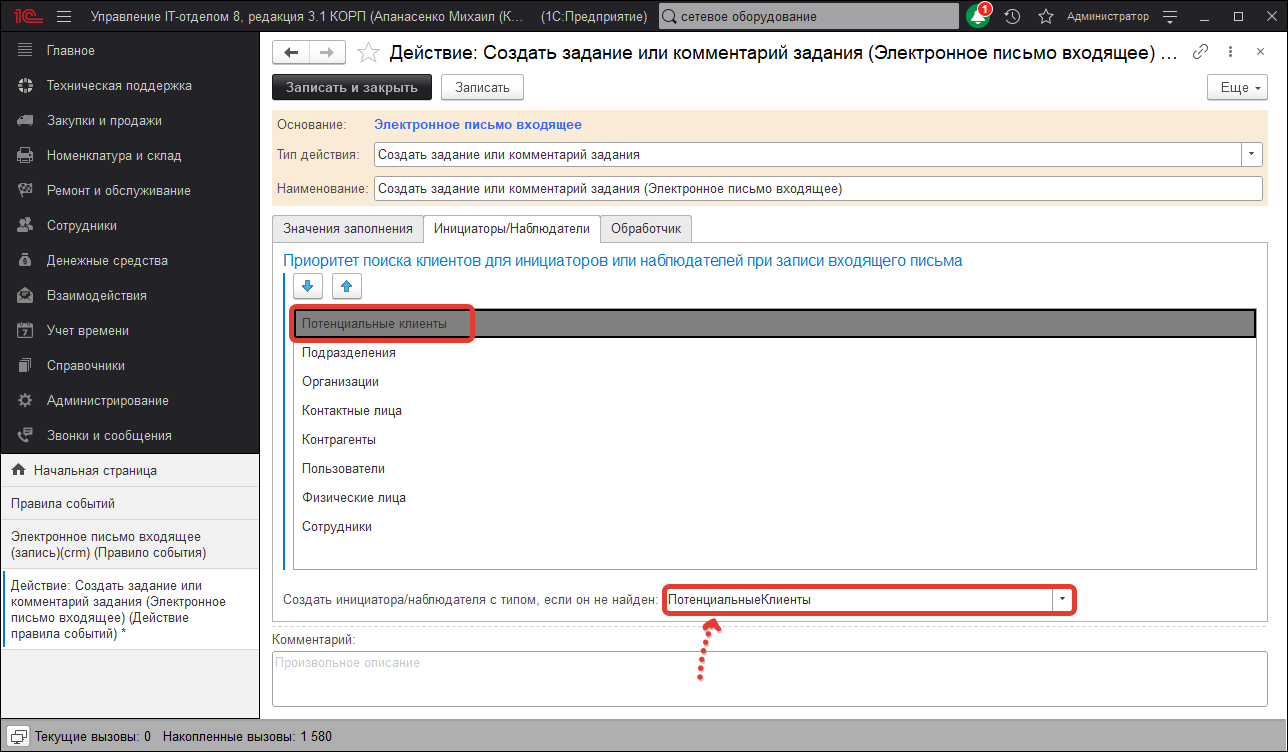Open the Тип действия dropdown
This screenshot has width=1288, height=752.
(1251, 155)
